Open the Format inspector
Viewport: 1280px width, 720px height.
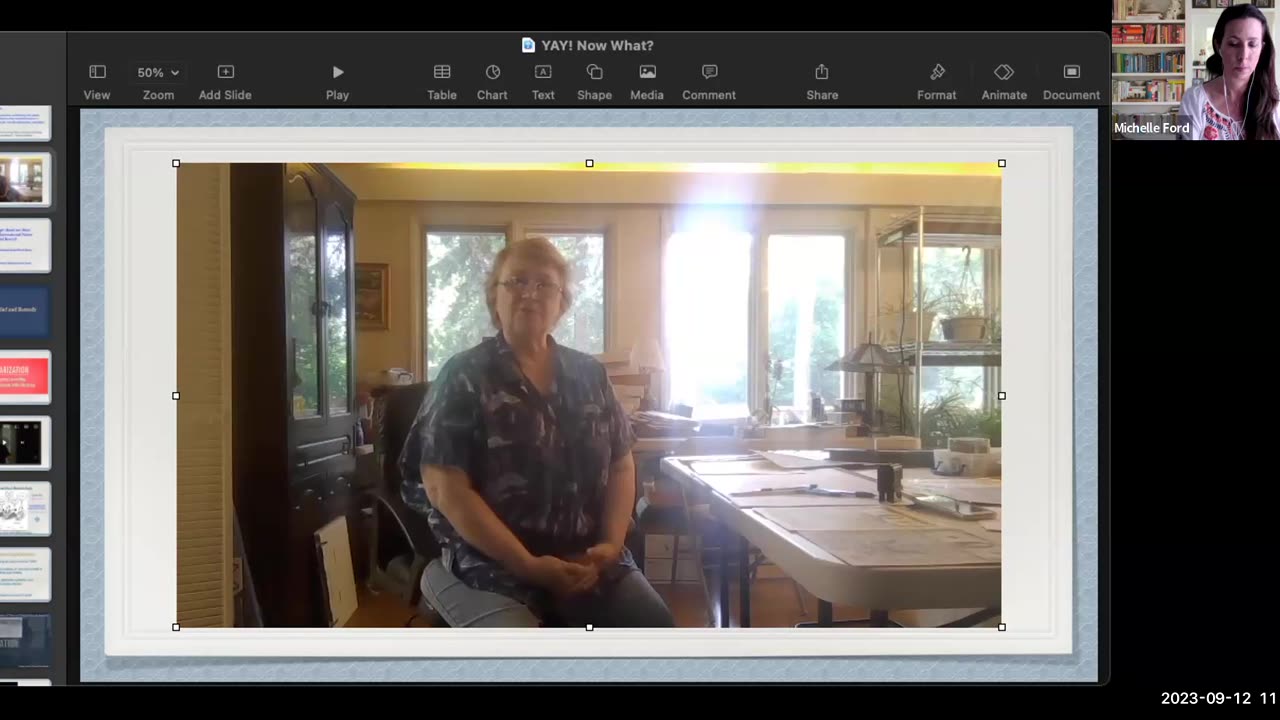pos(937,82)
